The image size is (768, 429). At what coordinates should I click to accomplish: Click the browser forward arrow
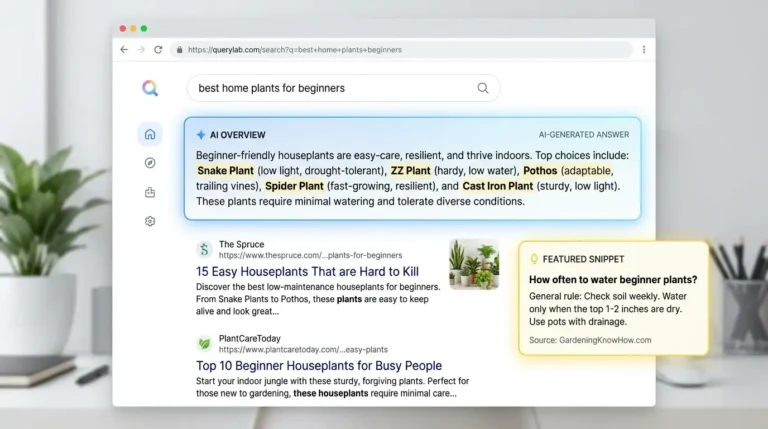click(141, 49)
